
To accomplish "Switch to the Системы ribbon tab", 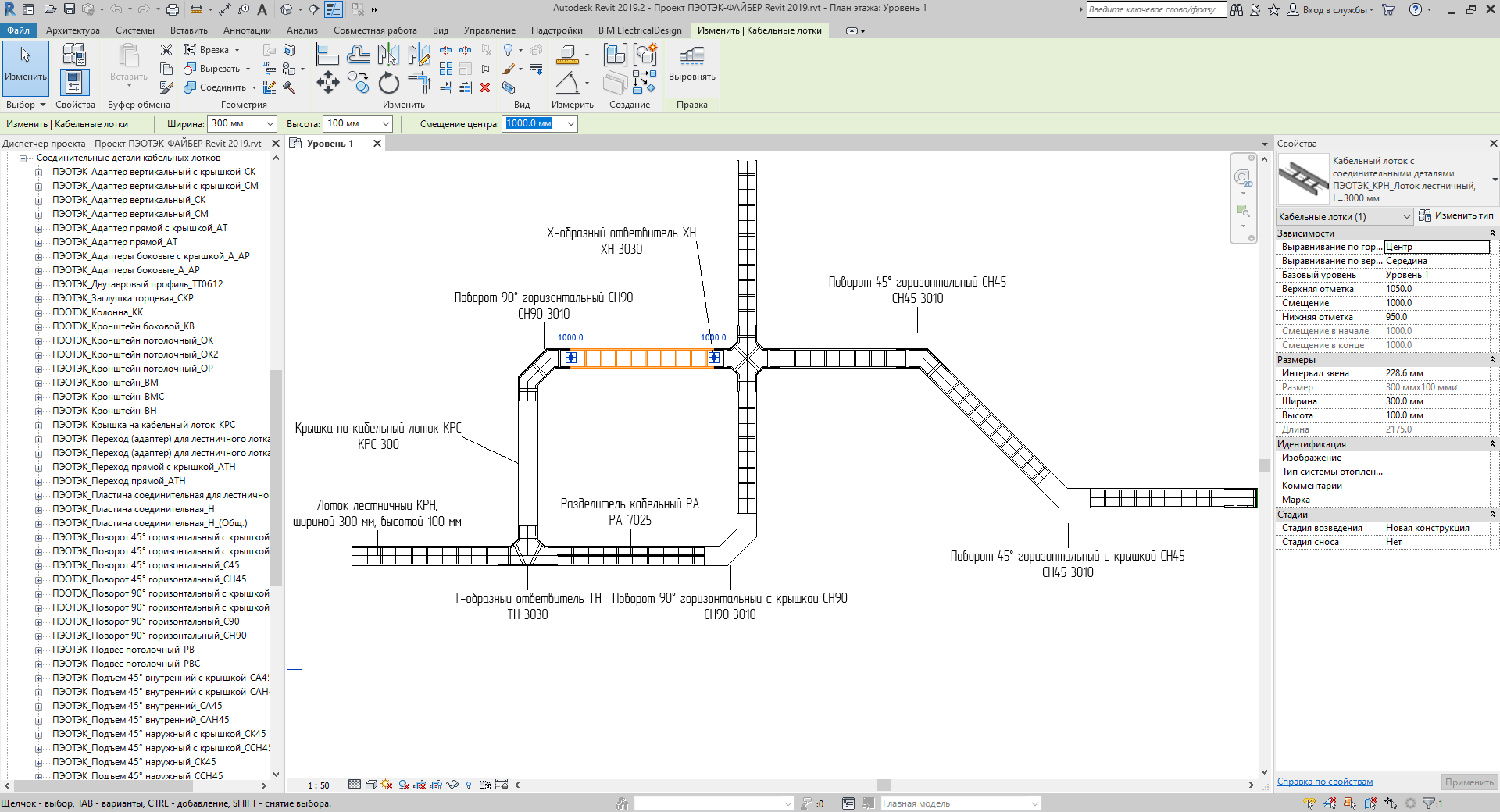I will coord(135,30).
